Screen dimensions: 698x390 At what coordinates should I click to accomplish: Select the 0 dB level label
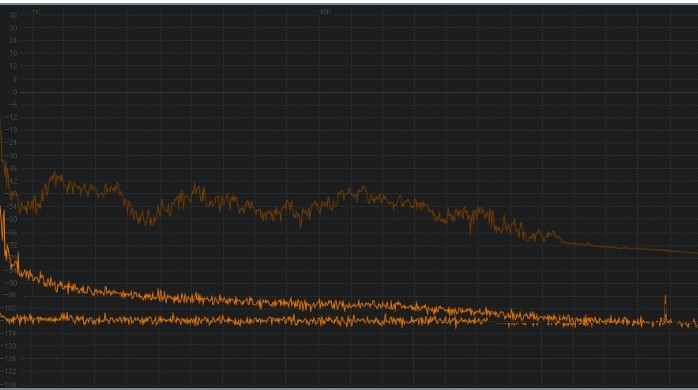15,92
